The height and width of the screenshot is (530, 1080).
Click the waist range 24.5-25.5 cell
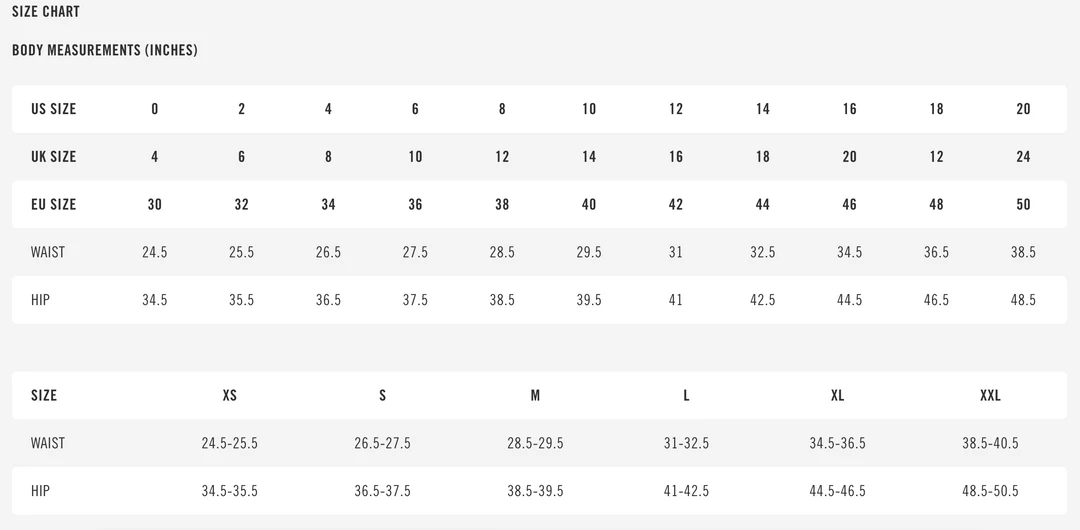coord(230,443)
